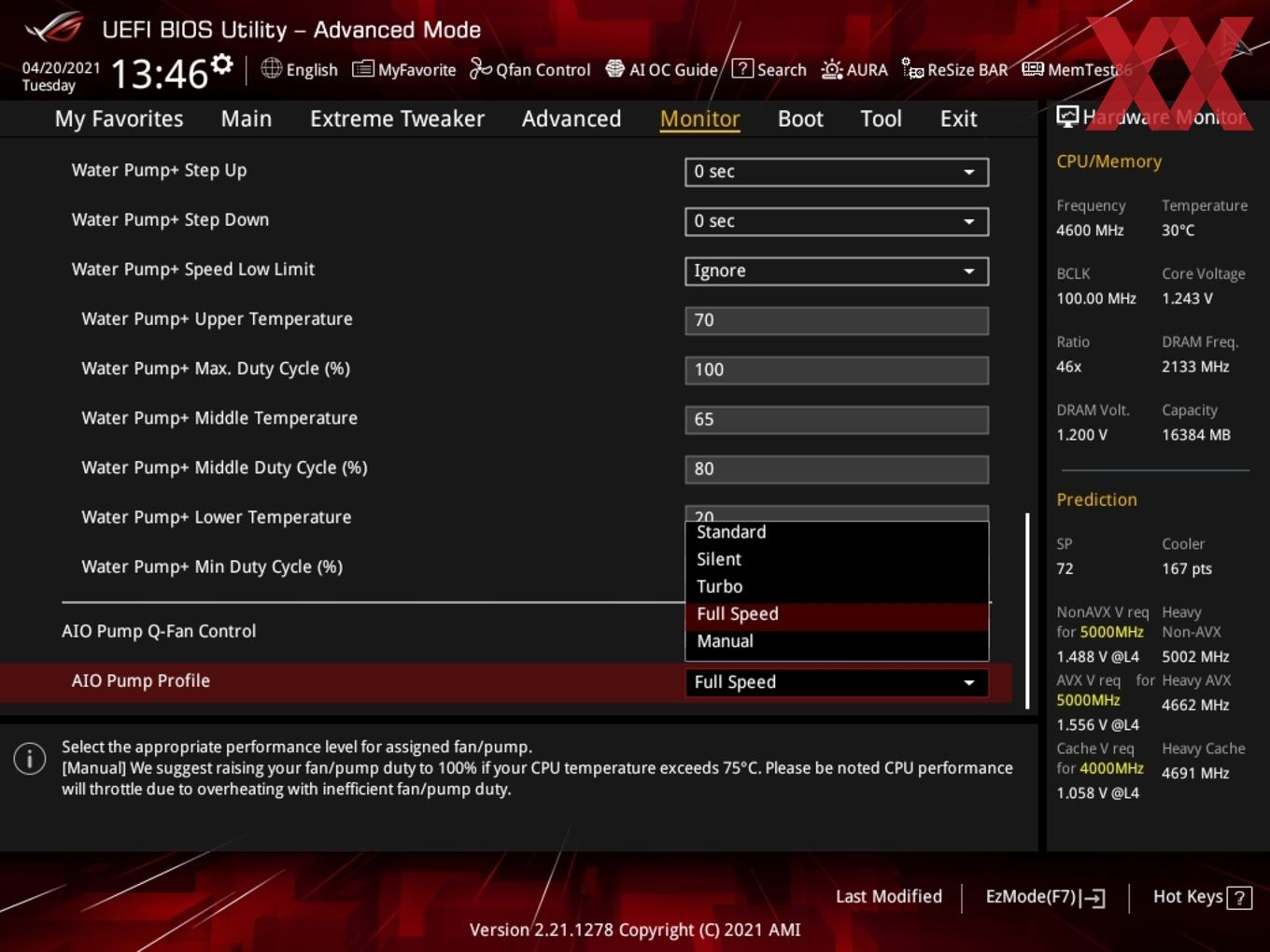Open clock settings gear icon
This screenshot has width=1270, height=952.
coord(222,64)
